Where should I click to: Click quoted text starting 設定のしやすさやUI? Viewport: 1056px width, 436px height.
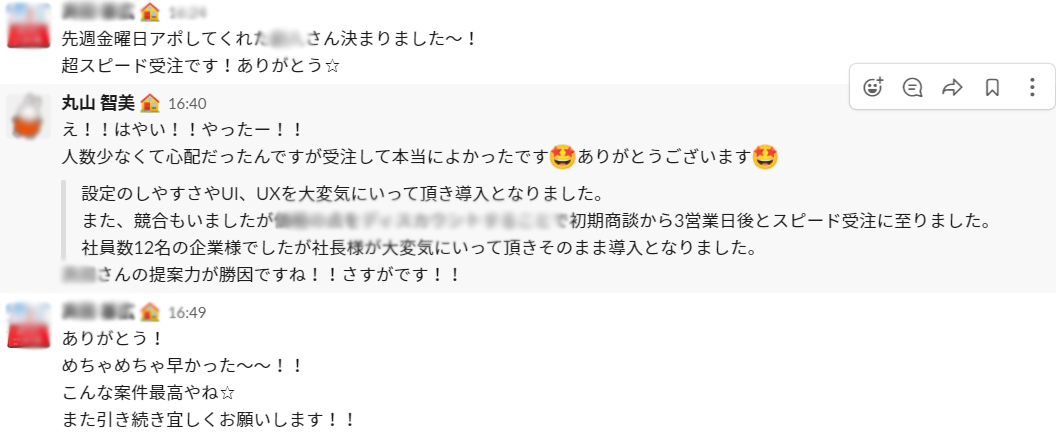342,194
